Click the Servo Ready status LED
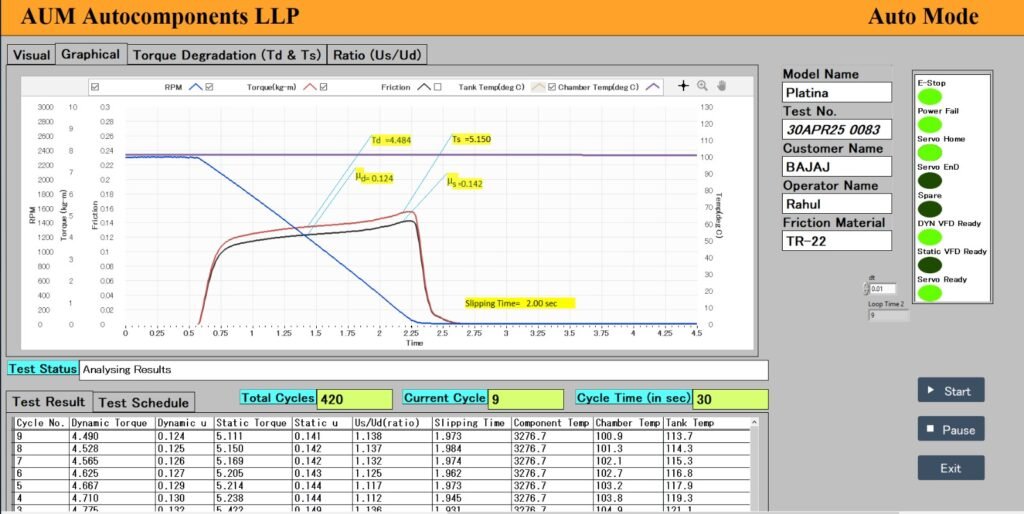1024x514 pixels. 929,293
